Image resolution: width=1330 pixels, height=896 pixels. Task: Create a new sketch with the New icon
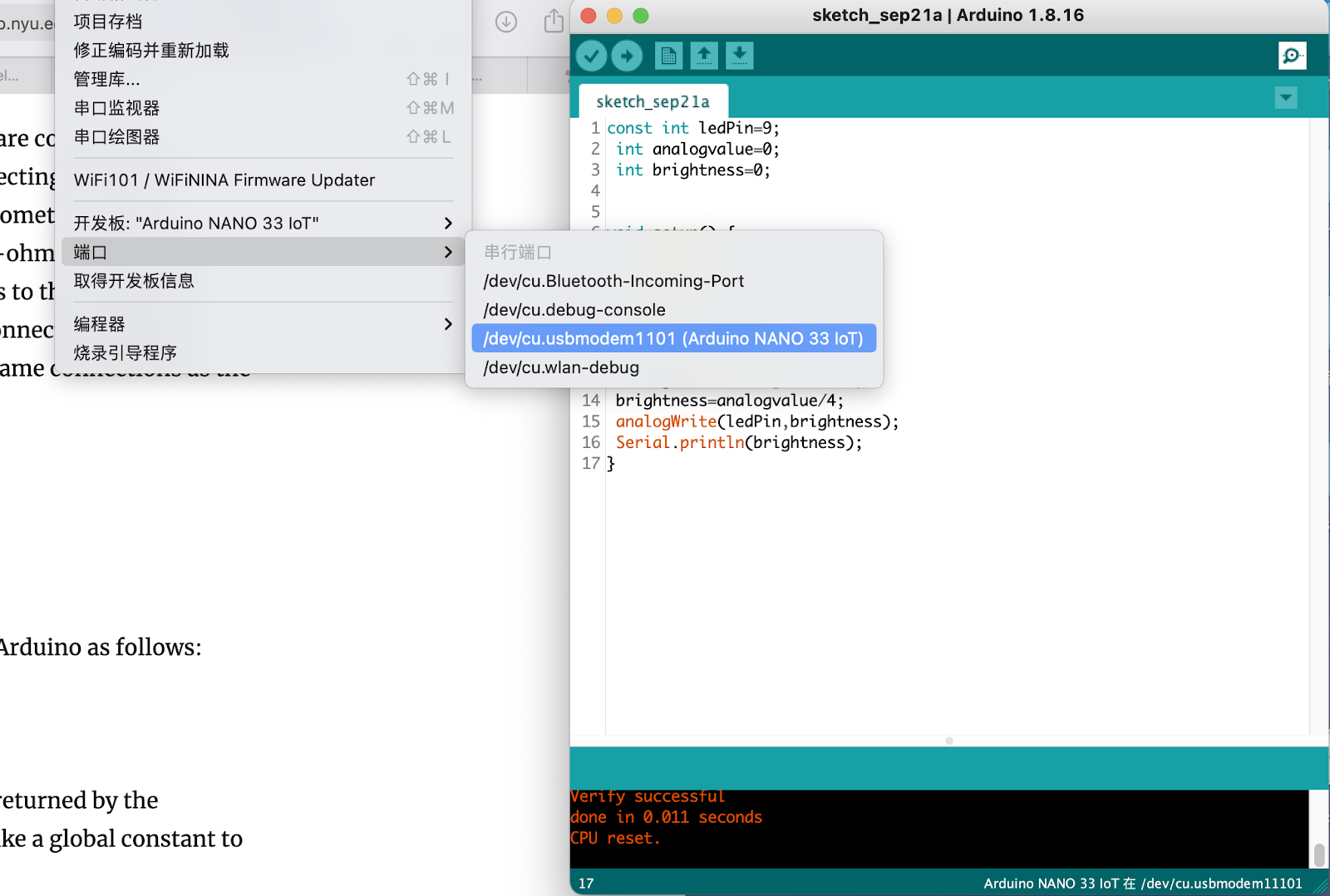click(668, 56)
